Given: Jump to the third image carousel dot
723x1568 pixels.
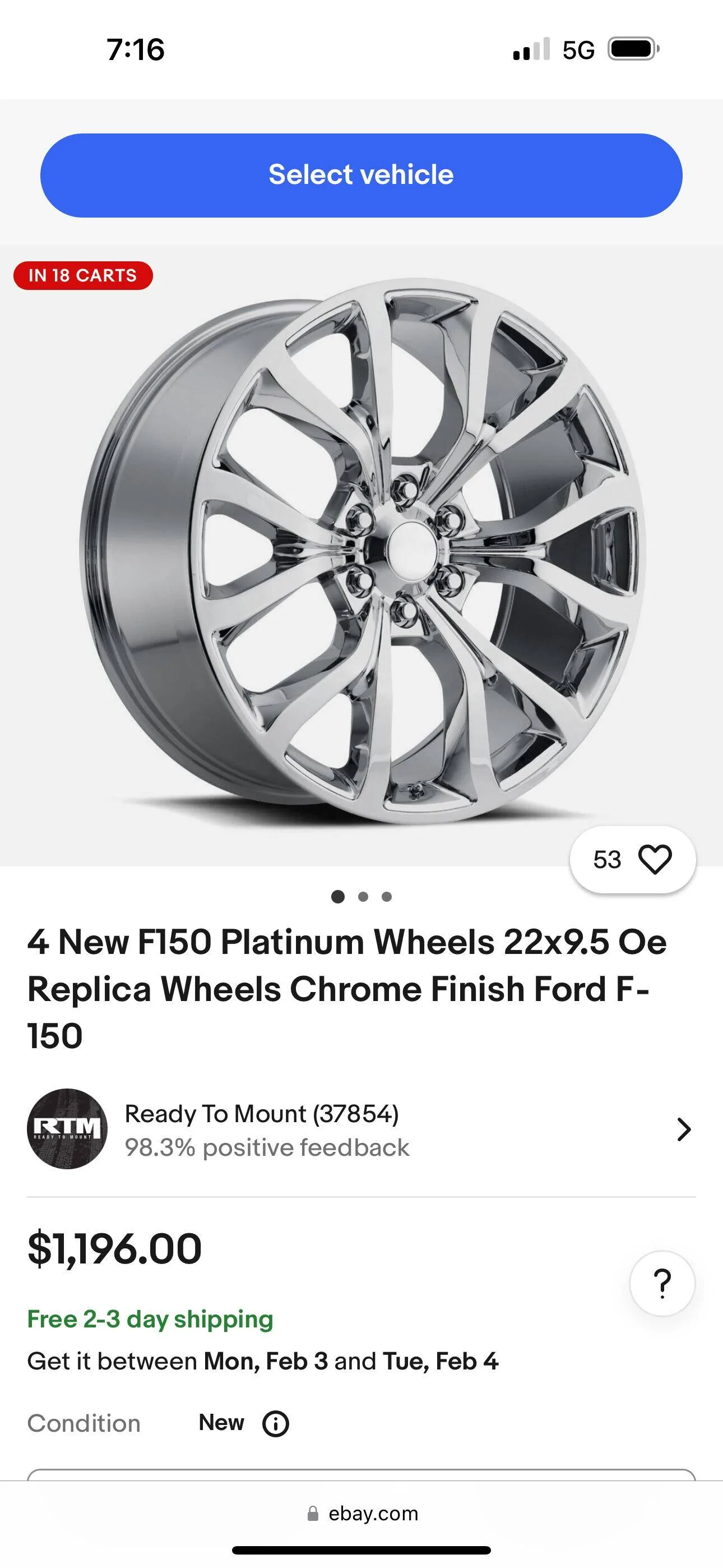Looking at the screenshot, I should tap(387, 897).
